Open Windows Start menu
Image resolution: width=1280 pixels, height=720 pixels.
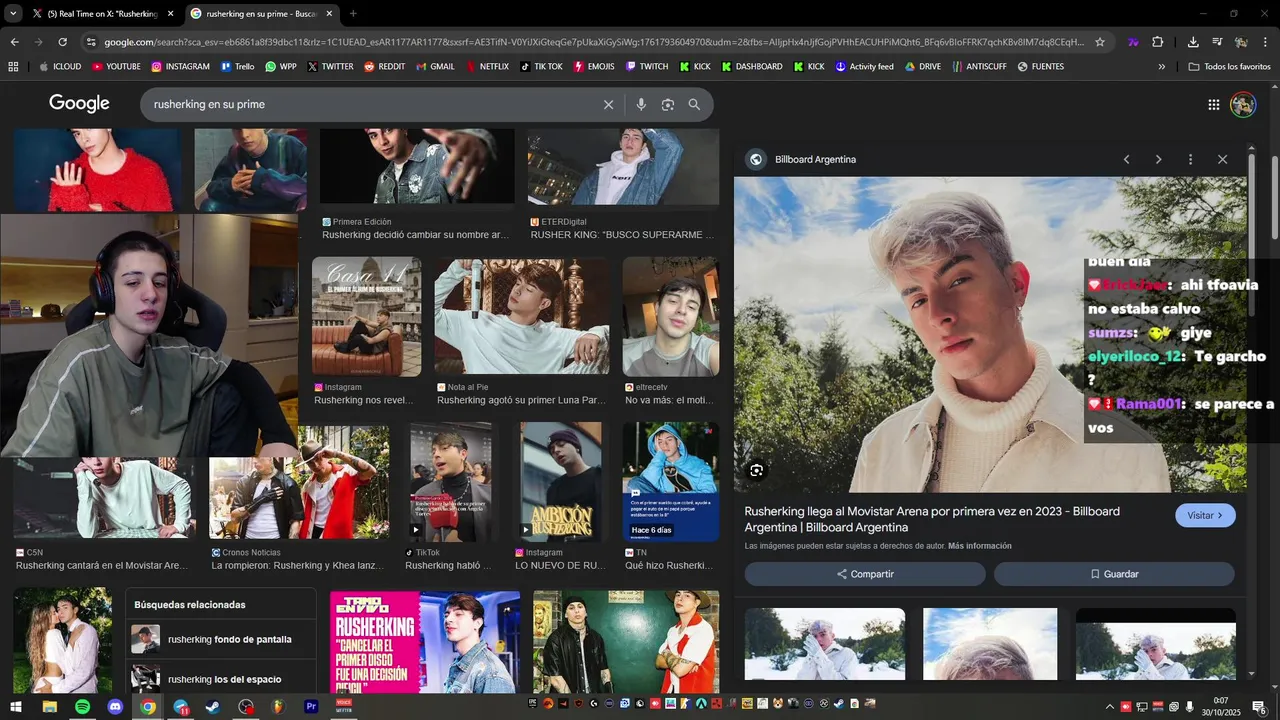click(x=17, y=707)
